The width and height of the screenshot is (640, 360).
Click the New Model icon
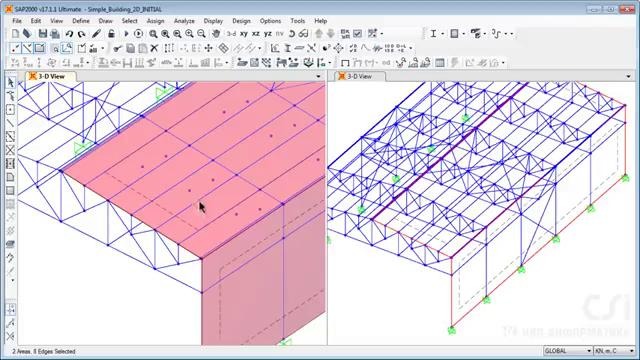(x=15, y=34)
